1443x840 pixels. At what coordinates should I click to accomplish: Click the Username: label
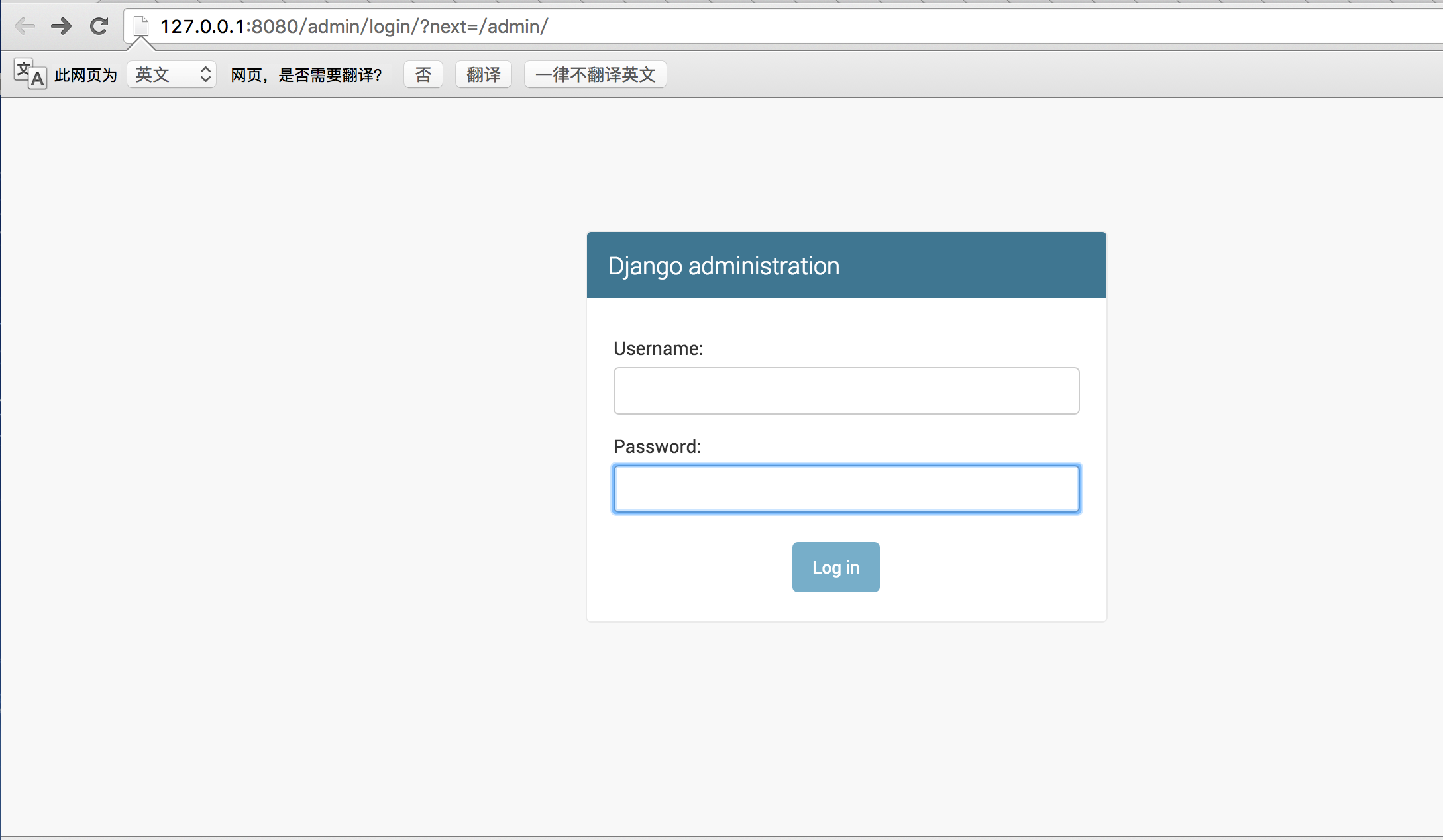[658, 348]
